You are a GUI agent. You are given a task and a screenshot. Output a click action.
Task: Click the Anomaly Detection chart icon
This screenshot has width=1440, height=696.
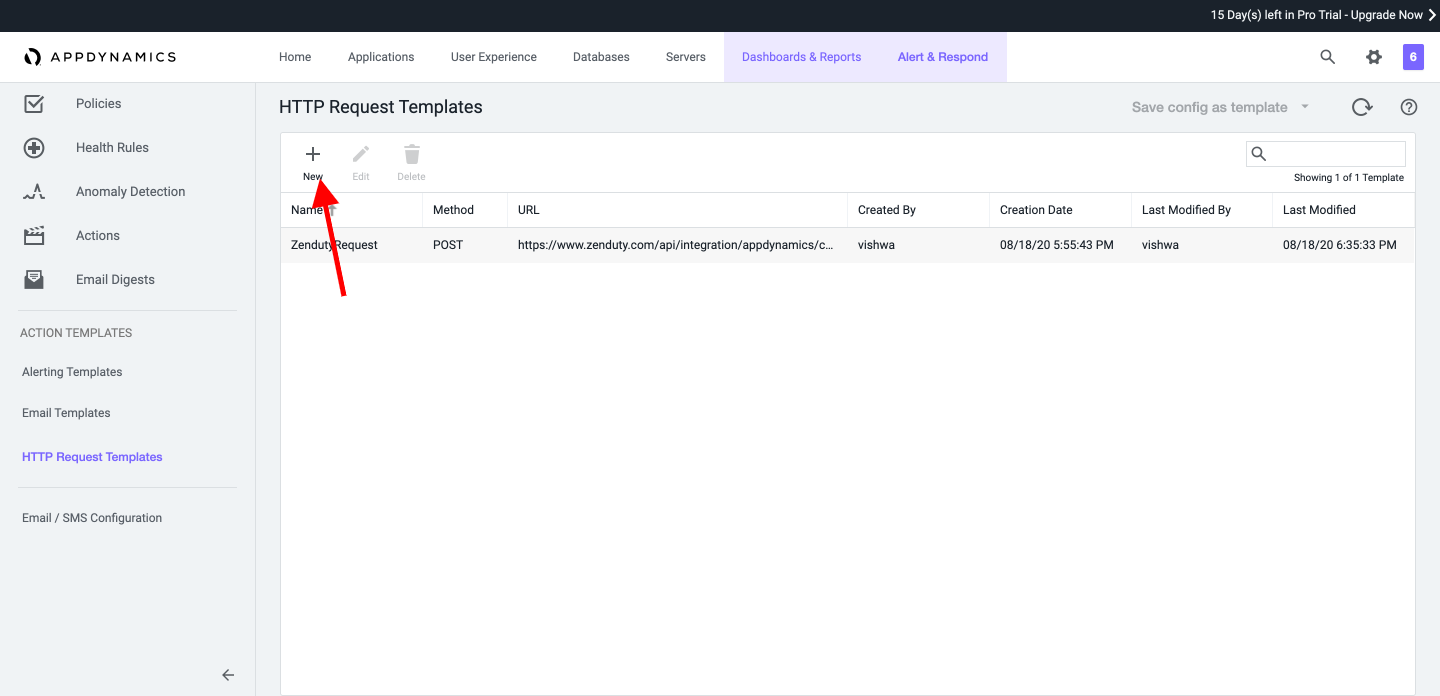(x=34, y=191)
